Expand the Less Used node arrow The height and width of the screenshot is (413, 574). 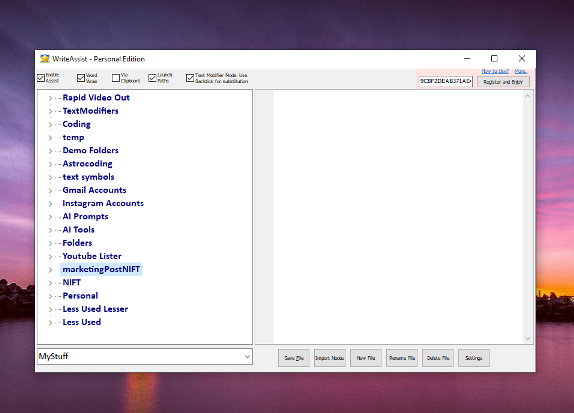click(50, 323)
